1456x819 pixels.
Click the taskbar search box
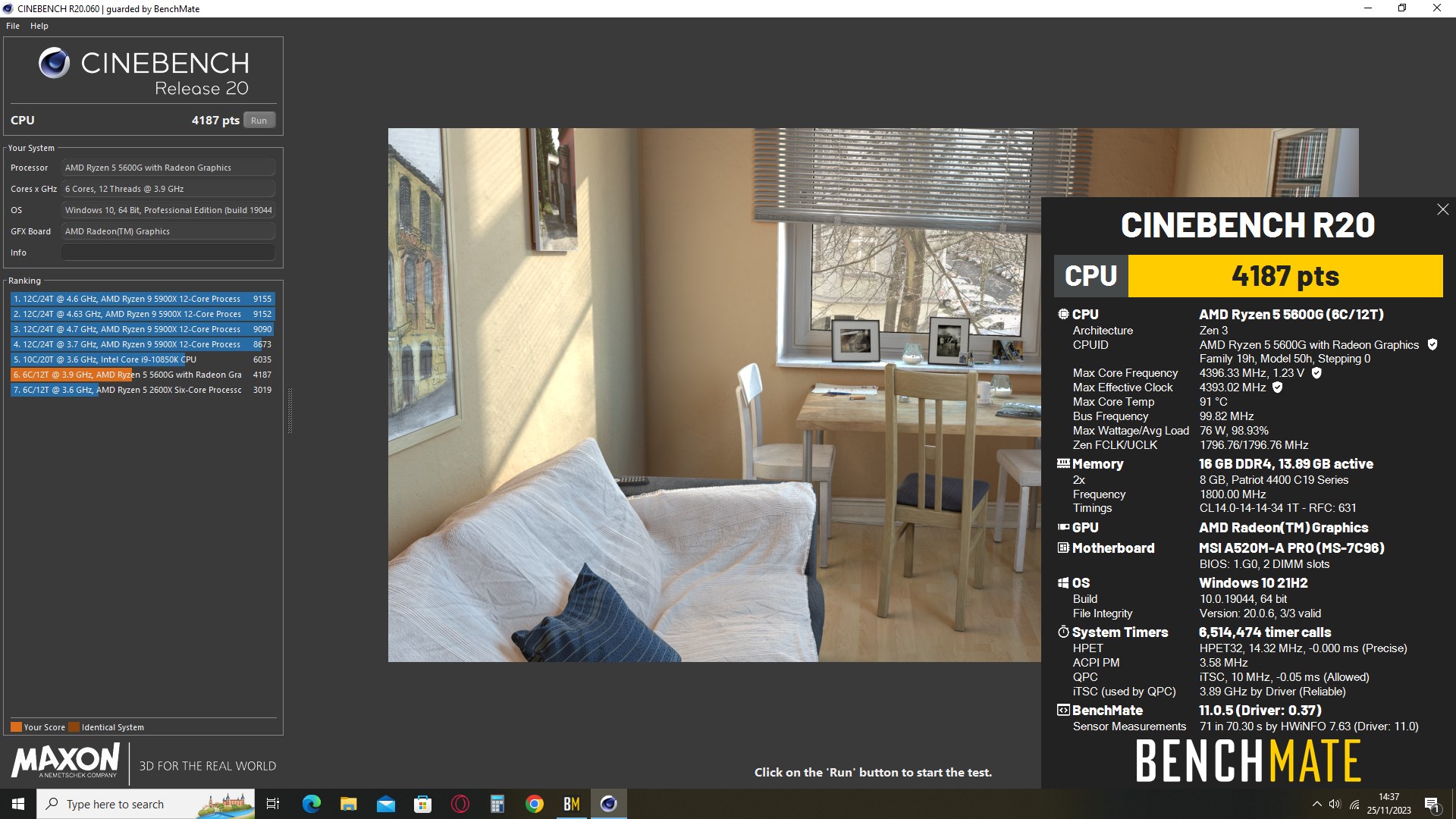coord(146,804)
